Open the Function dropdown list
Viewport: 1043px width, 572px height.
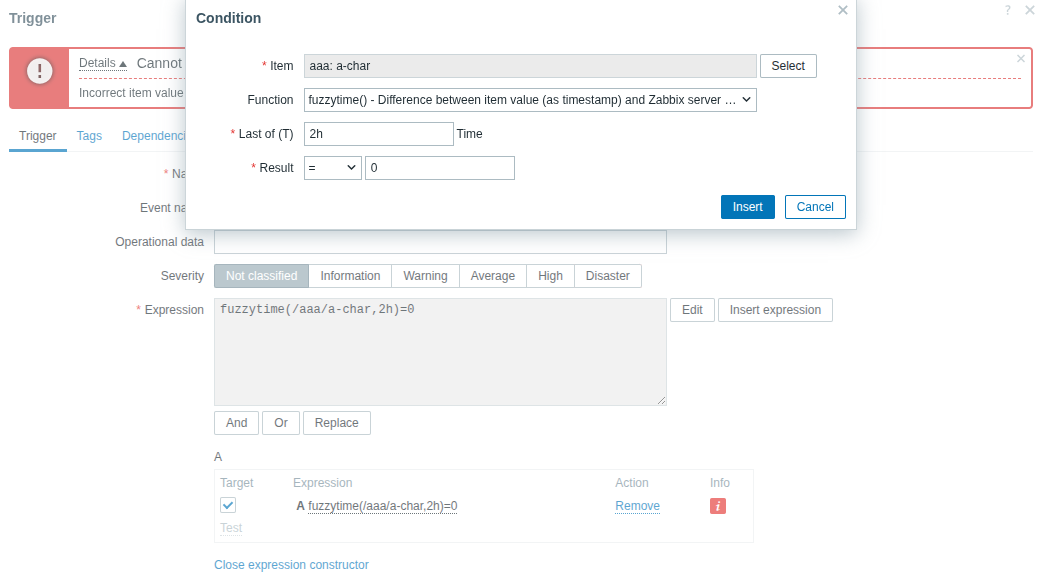click(530, 100)
